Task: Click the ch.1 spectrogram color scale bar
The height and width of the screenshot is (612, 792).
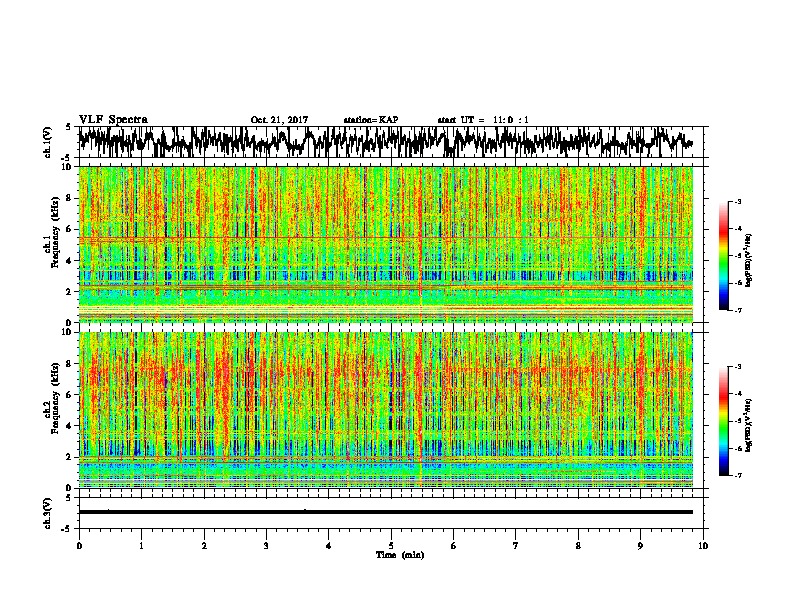Action: pos(723,256)
